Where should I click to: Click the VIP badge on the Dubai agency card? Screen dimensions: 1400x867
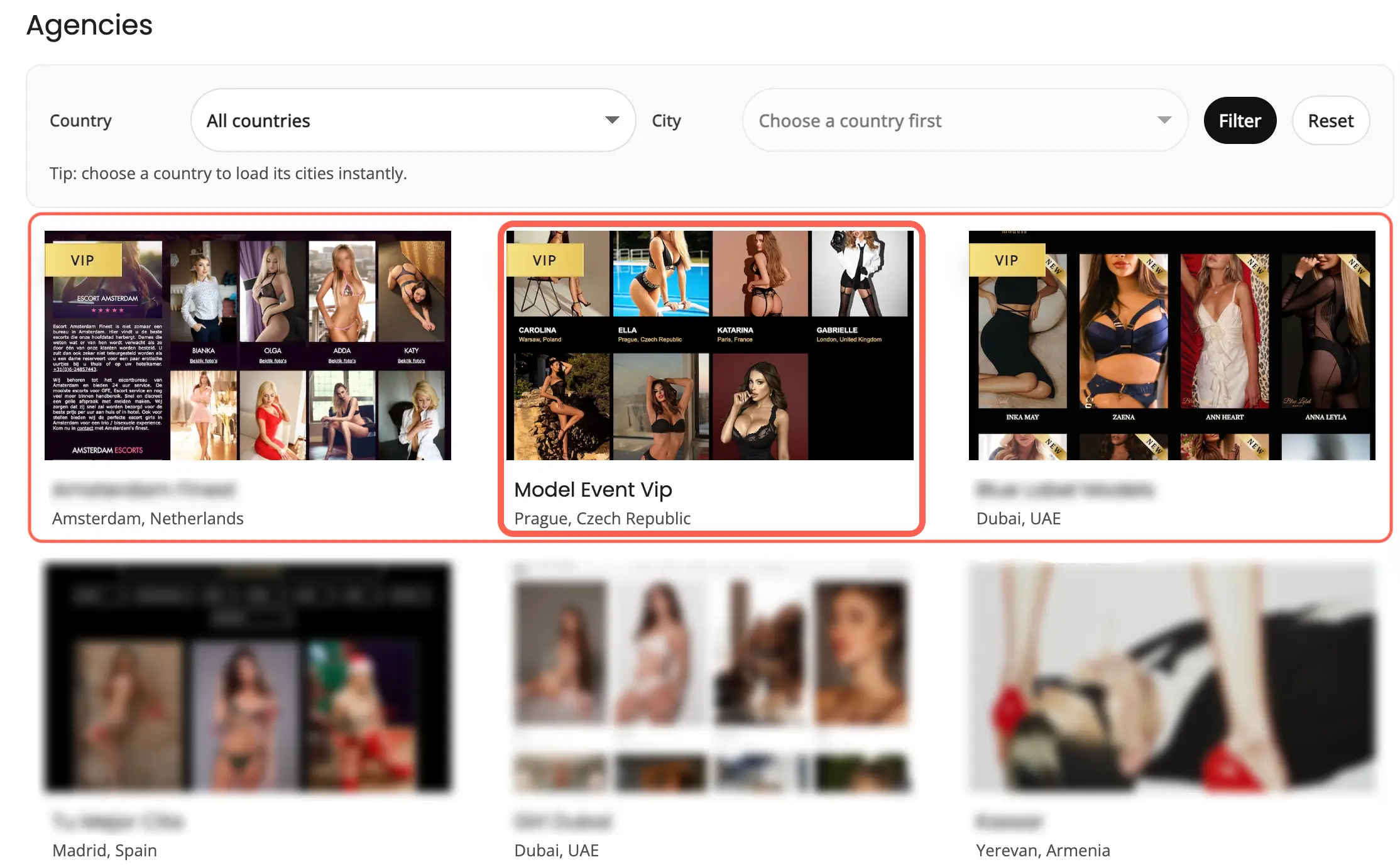click(1007, 260)
